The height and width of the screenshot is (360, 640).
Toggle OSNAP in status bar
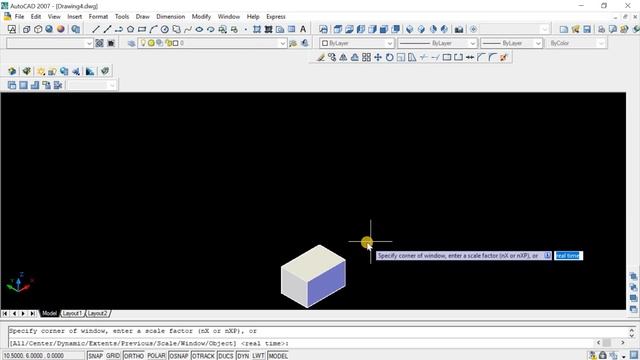click(179, 356)
